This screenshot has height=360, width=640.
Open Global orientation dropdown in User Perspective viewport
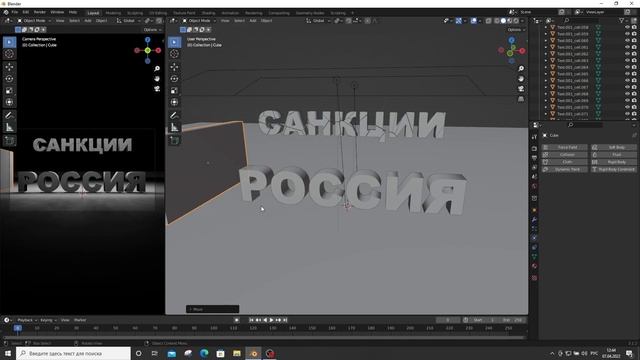[x=318, y=20]
